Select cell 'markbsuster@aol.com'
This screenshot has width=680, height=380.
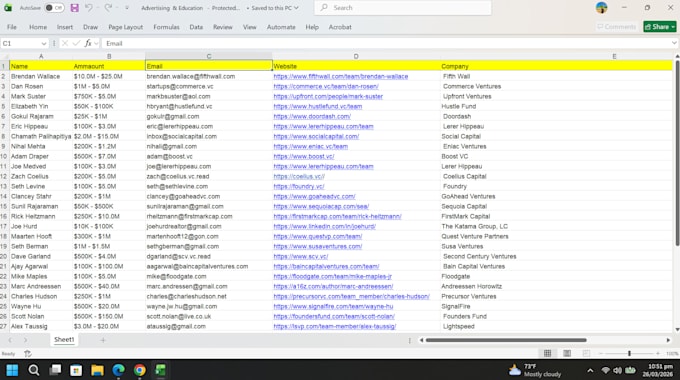(209, 96)
